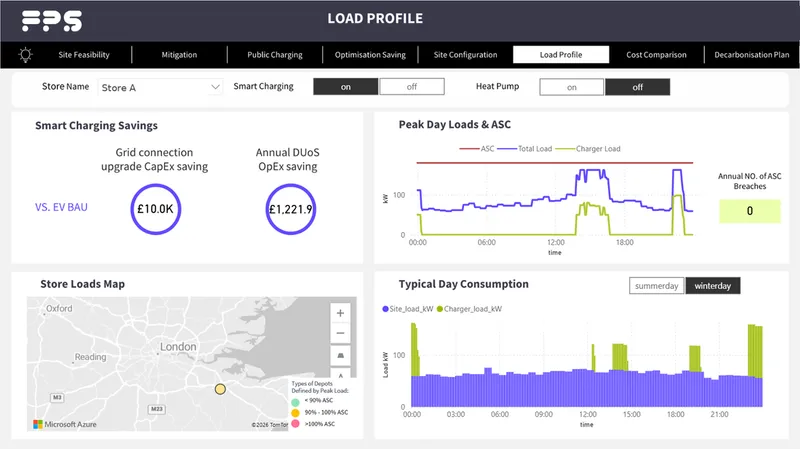The width and height of the screenshot is (800, 449).
Task: Click Oxford label on the map
Action: pyautogui.click(x=59, y=308)
